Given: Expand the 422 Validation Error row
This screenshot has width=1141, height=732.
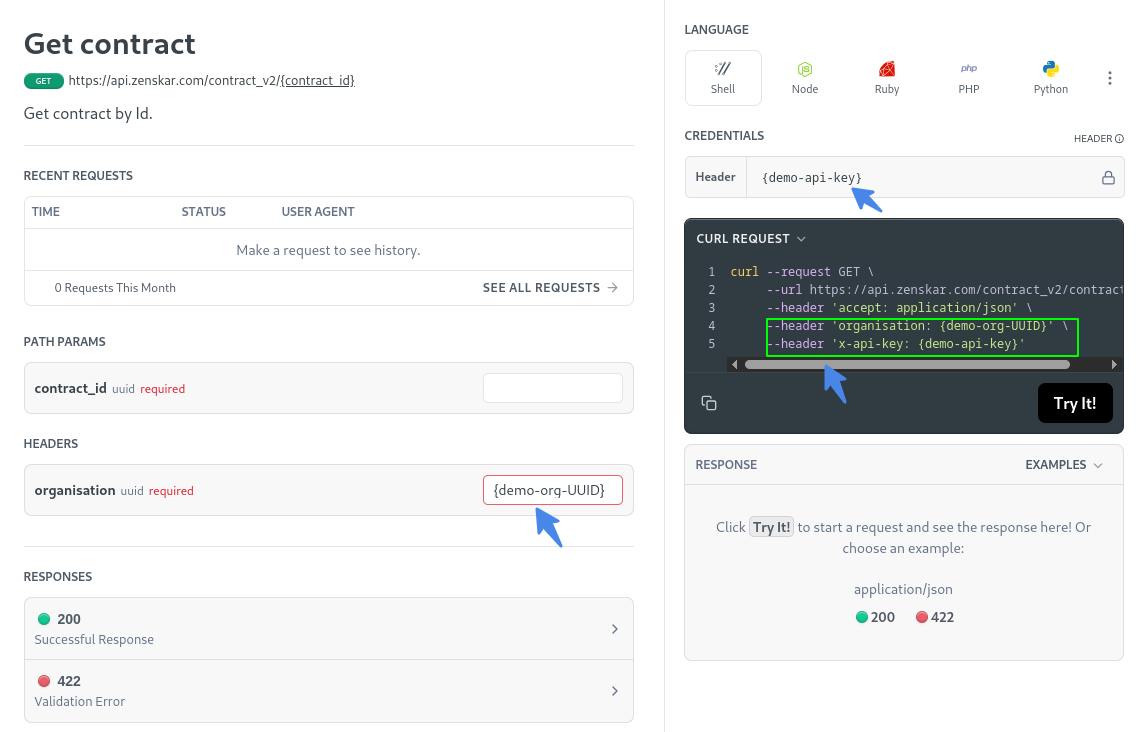Looking at the screenshot, I should coord(328,691).
